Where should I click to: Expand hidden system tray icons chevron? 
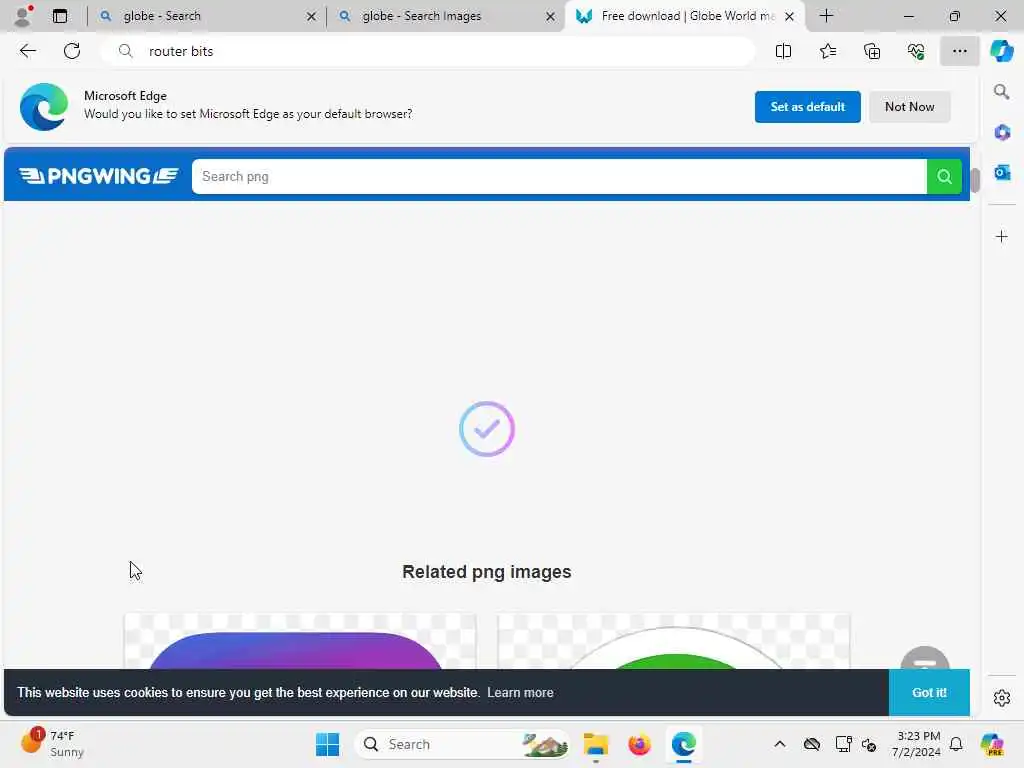(x=780, y=744)
